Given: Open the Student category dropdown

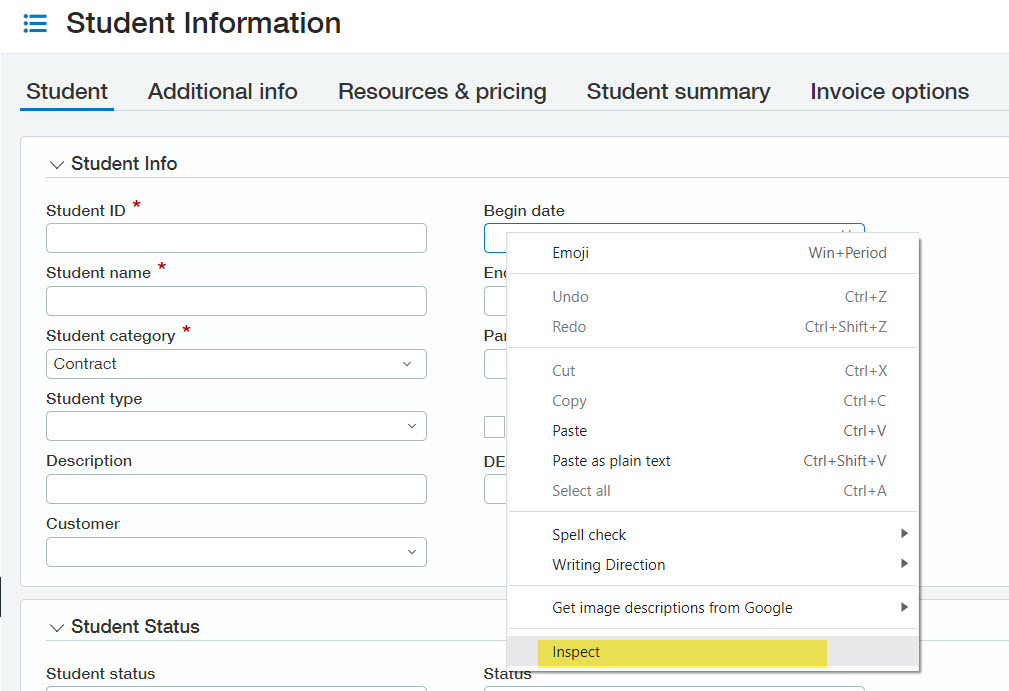Looking at the screenshot, I should tap(236, 364).
